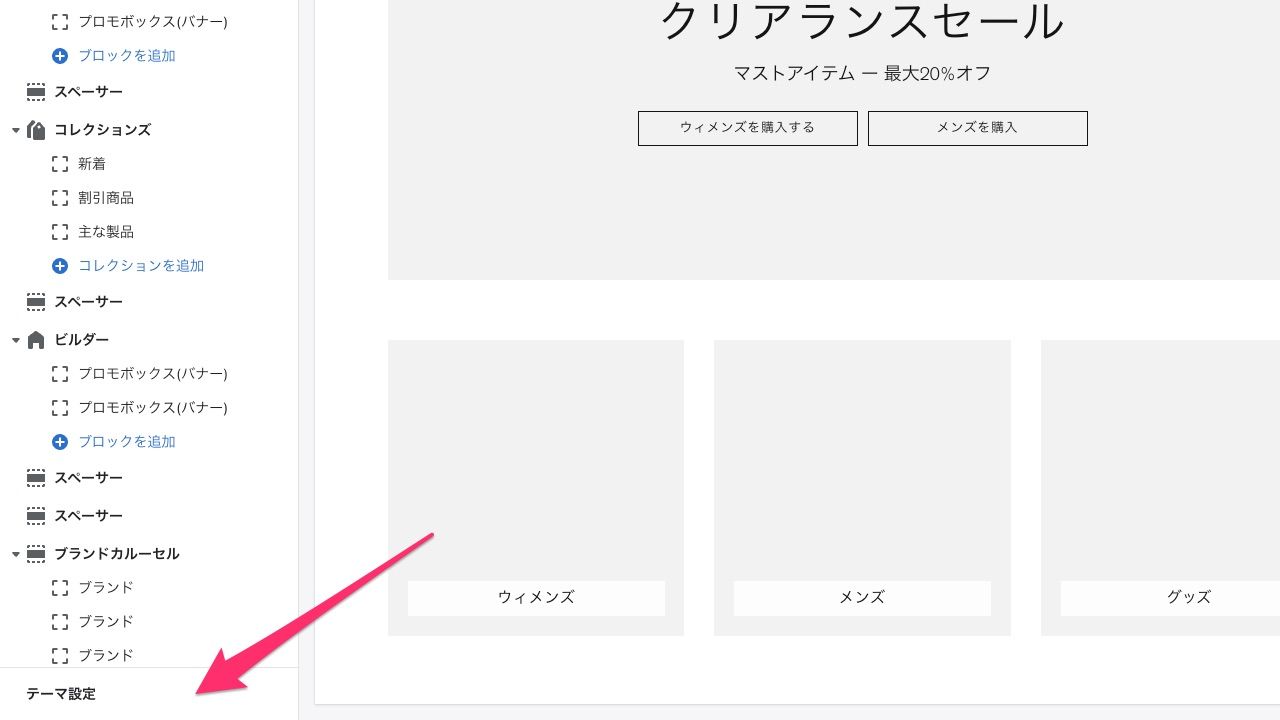Click the block icon beside 割引商品

(60, 198)
